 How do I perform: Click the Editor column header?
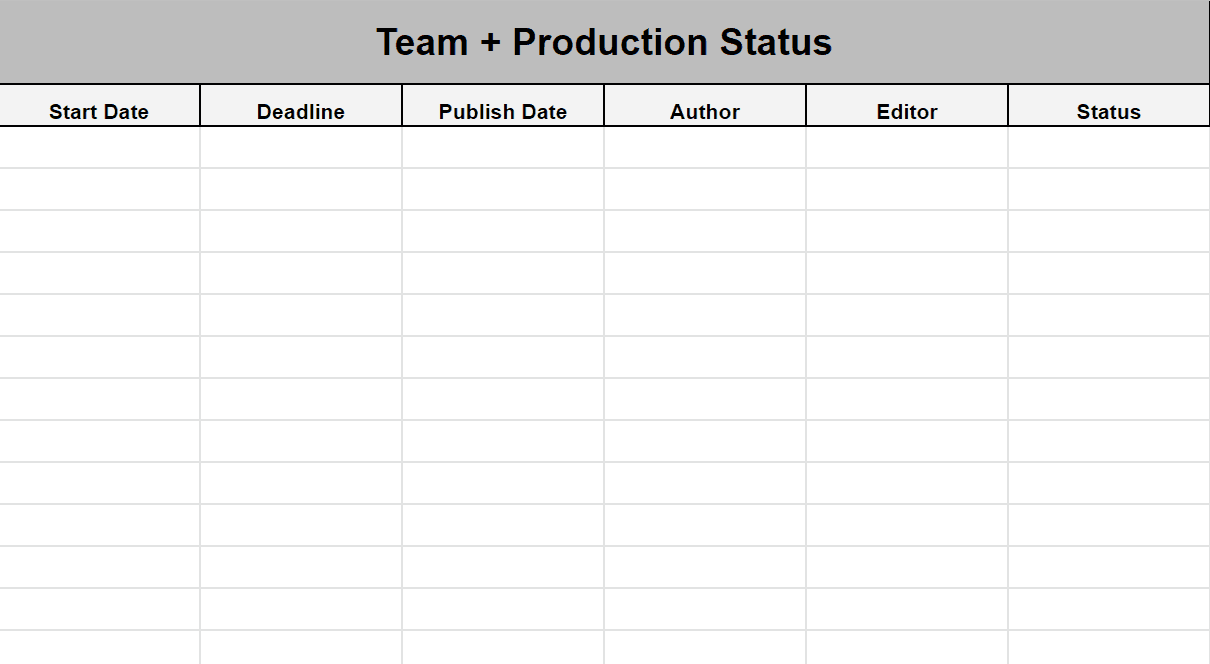point(907,111)
